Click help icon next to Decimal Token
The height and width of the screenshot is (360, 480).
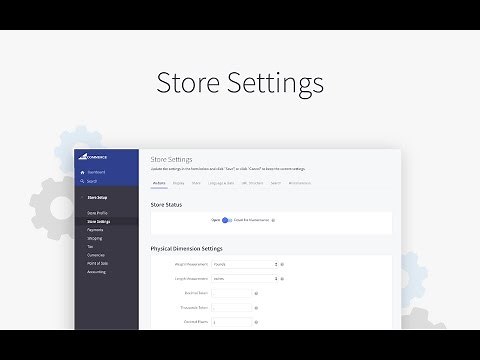(x=256, y=293)
